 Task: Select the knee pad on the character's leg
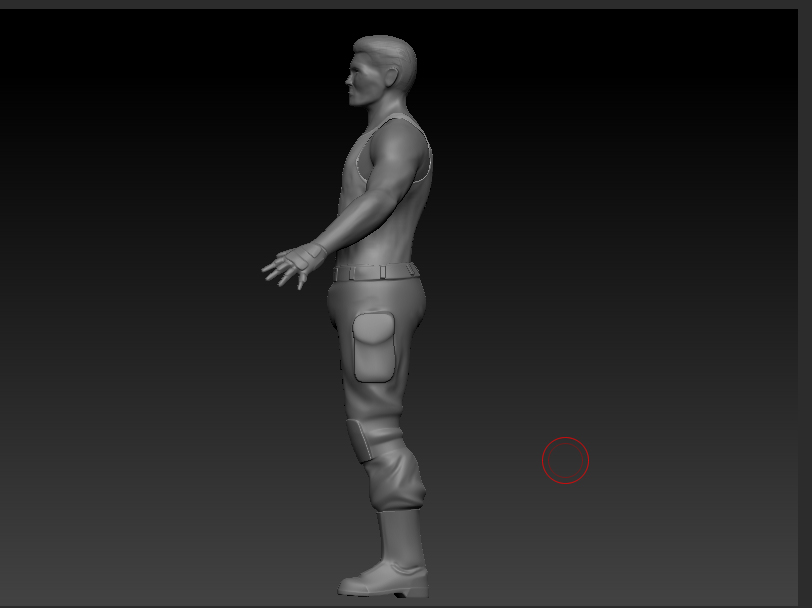click(x=360, y=441)
